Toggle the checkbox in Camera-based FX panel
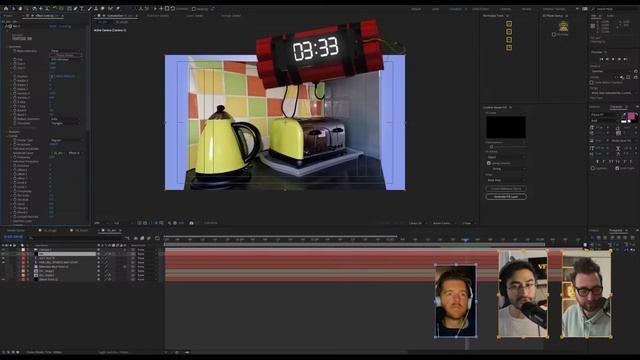This screenshot has width=640, height=360. [x=489, y=163]
